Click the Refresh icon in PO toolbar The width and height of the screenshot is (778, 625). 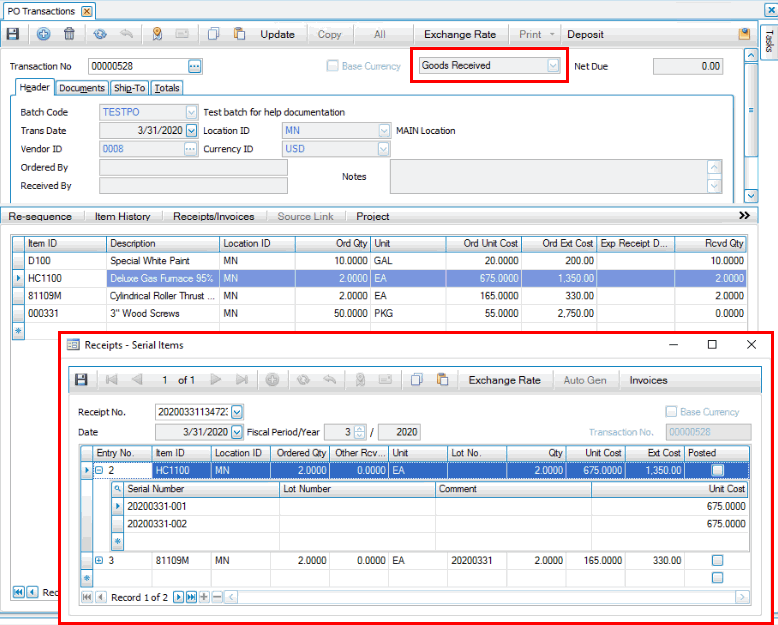pyautogui.click(x=100, y=34)
